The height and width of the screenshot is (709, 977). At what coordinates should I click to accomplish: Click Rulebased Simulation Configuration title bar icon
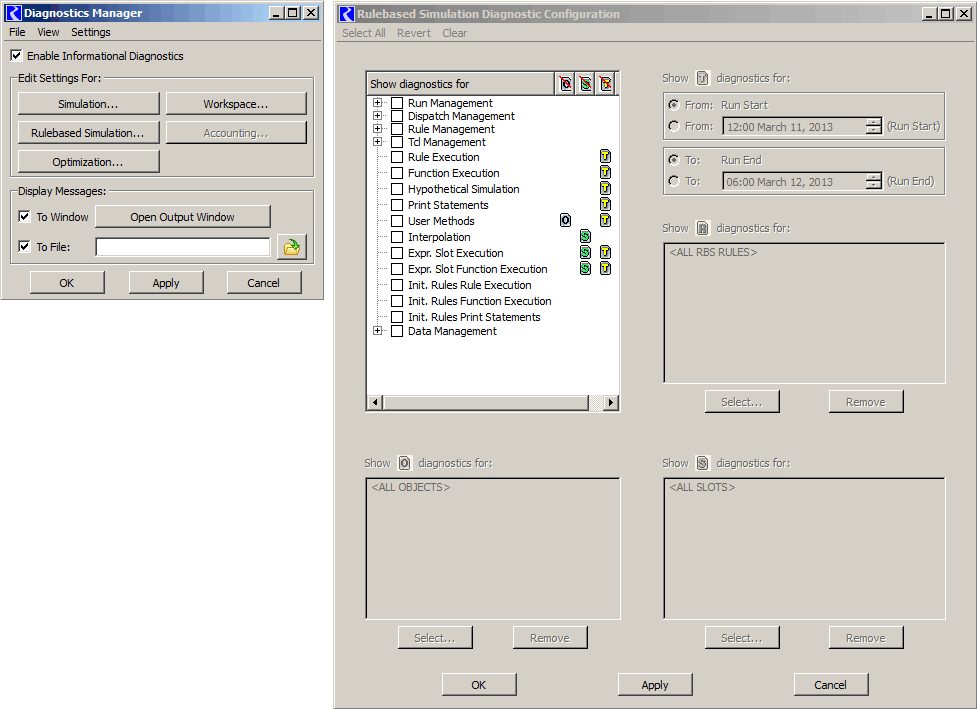346,14
